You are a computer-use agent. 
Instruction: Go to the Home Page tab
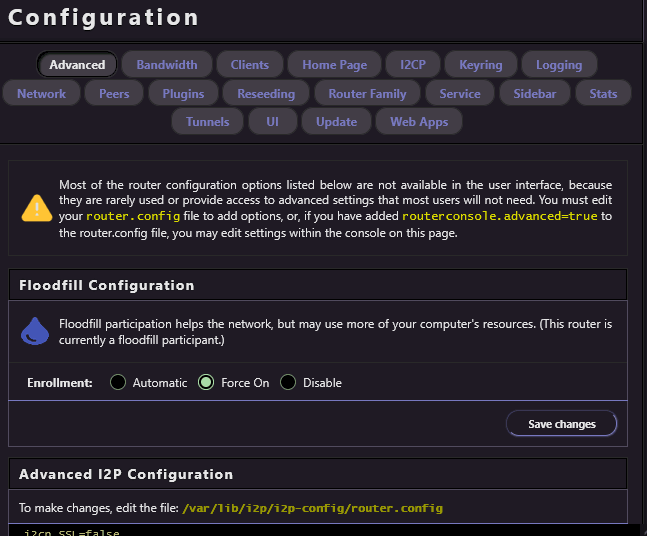click(x=334, y=65)
